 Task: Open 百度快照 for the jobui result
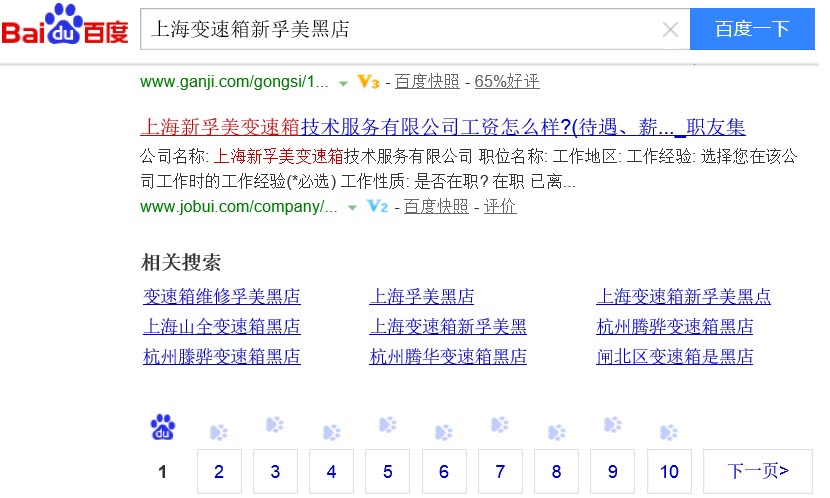click(436, 206)
